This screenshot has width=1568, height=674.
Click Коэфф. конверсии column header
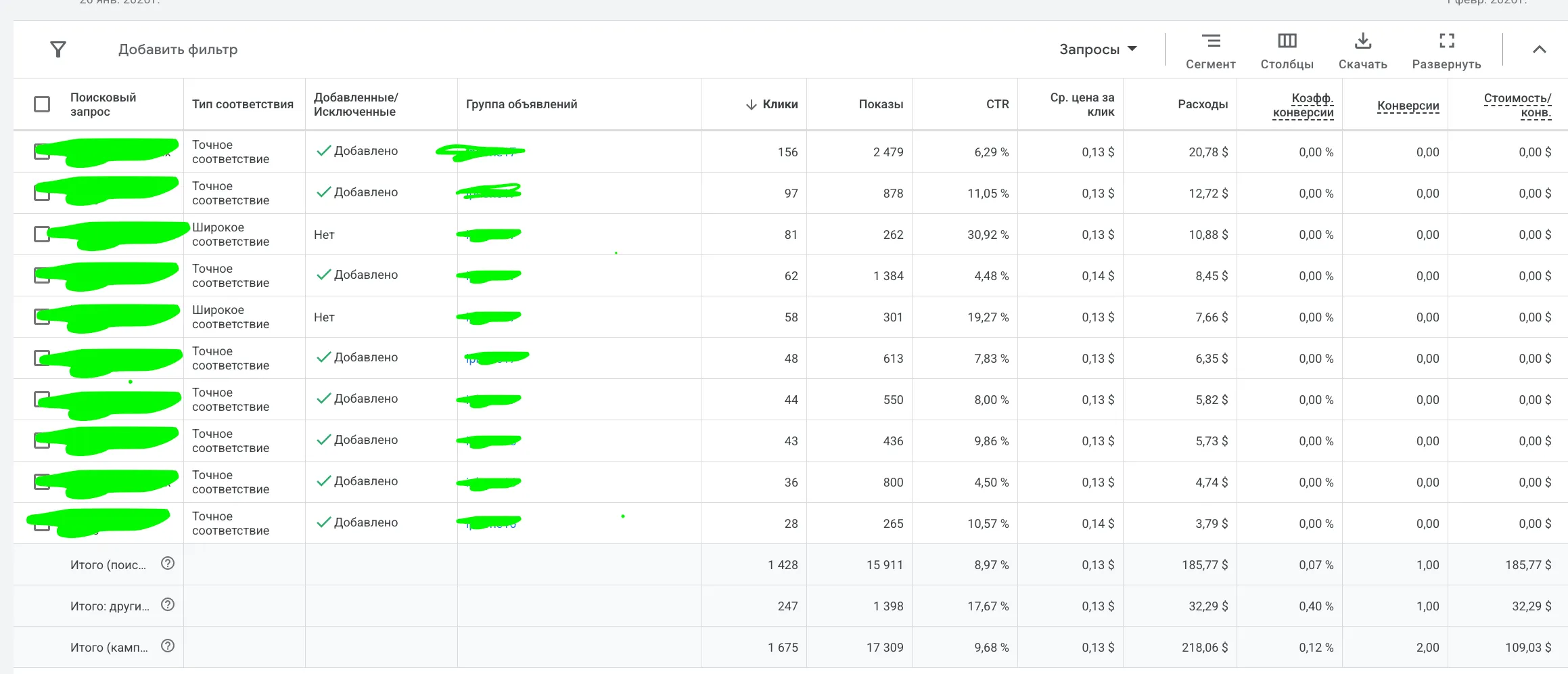click(1303, 106)
